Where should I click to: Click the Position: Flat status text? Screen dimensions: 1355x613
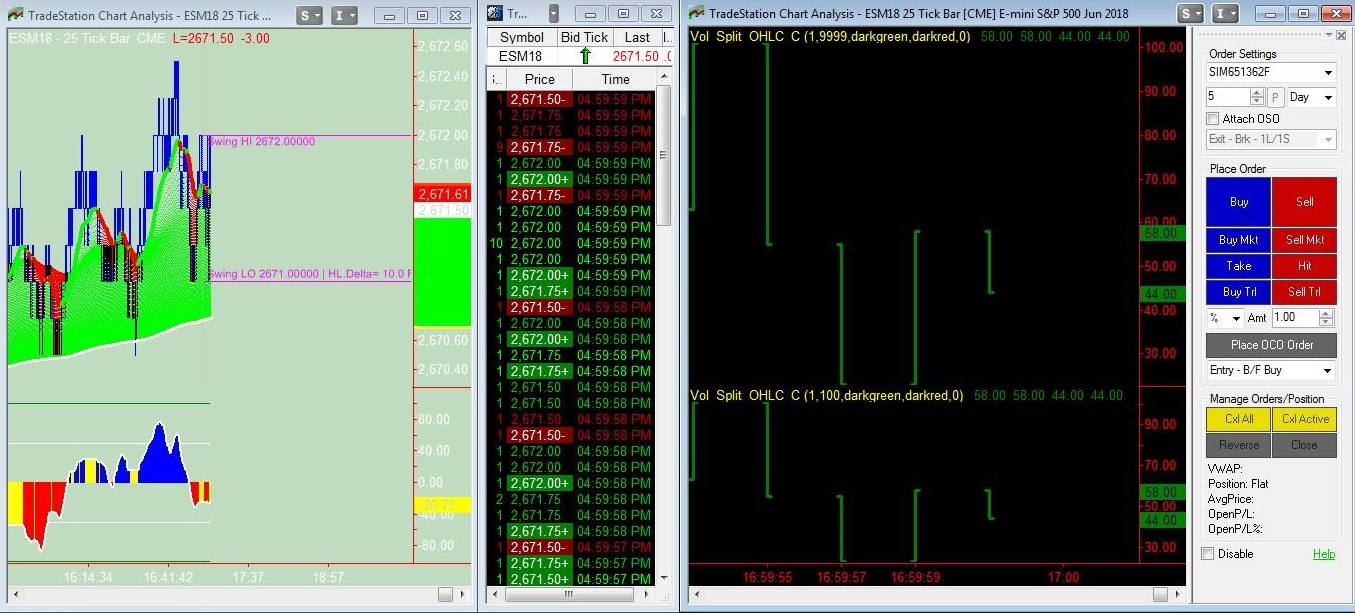(1238, 484)
